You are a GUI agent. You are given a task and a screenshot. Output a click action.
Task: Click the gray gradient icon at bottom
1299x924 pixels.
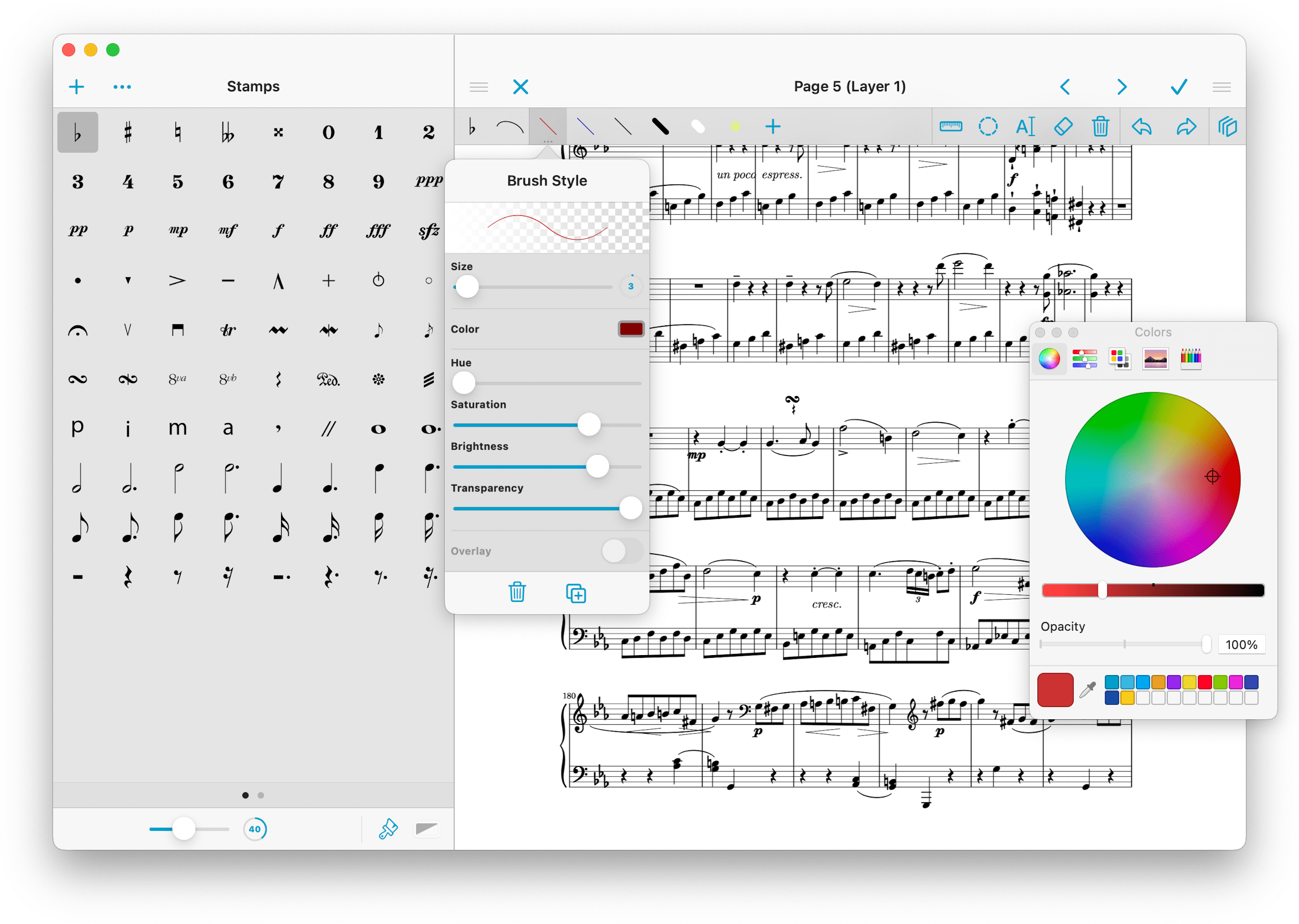(x=427, y=829)
